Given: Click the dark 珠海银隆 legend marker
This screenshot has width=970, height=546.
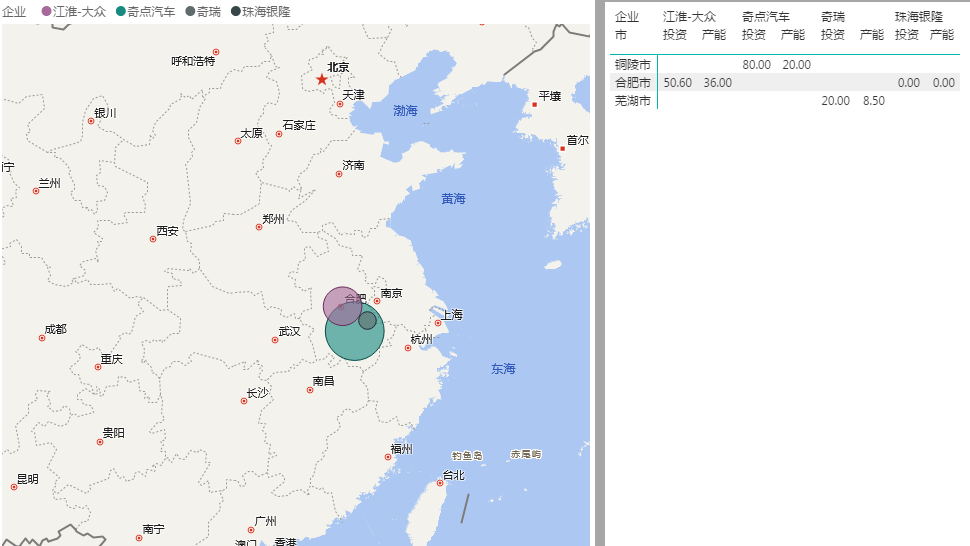Looking at the screenshot, I should (x=236, y=11).
